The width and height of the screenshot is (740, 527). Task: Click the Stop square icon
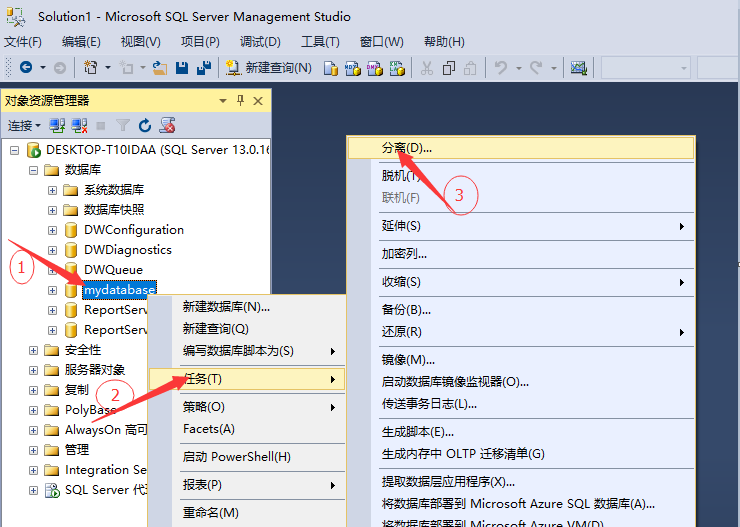101,125
